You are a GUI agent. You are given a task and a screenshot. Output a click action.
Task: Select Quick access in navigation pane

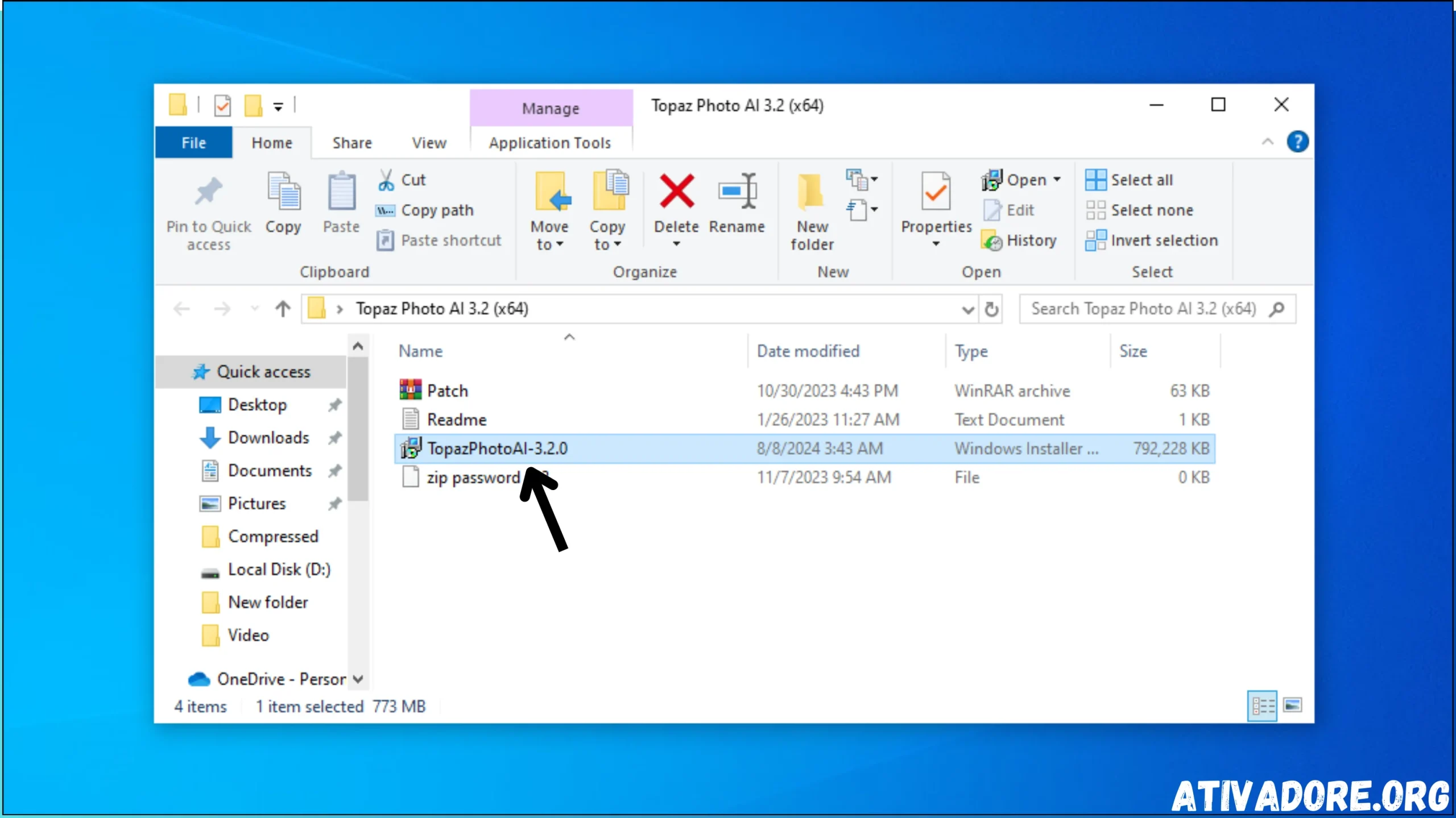251,372
